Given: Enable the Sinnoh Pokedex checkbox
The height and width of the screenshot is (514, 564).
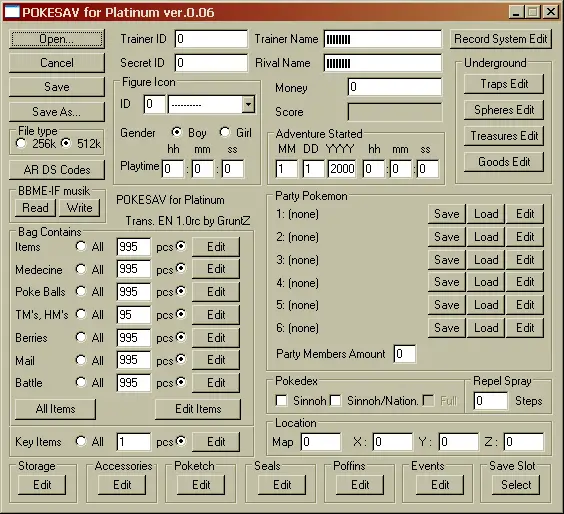Looking at the screenshot, I should pos(281,401).
